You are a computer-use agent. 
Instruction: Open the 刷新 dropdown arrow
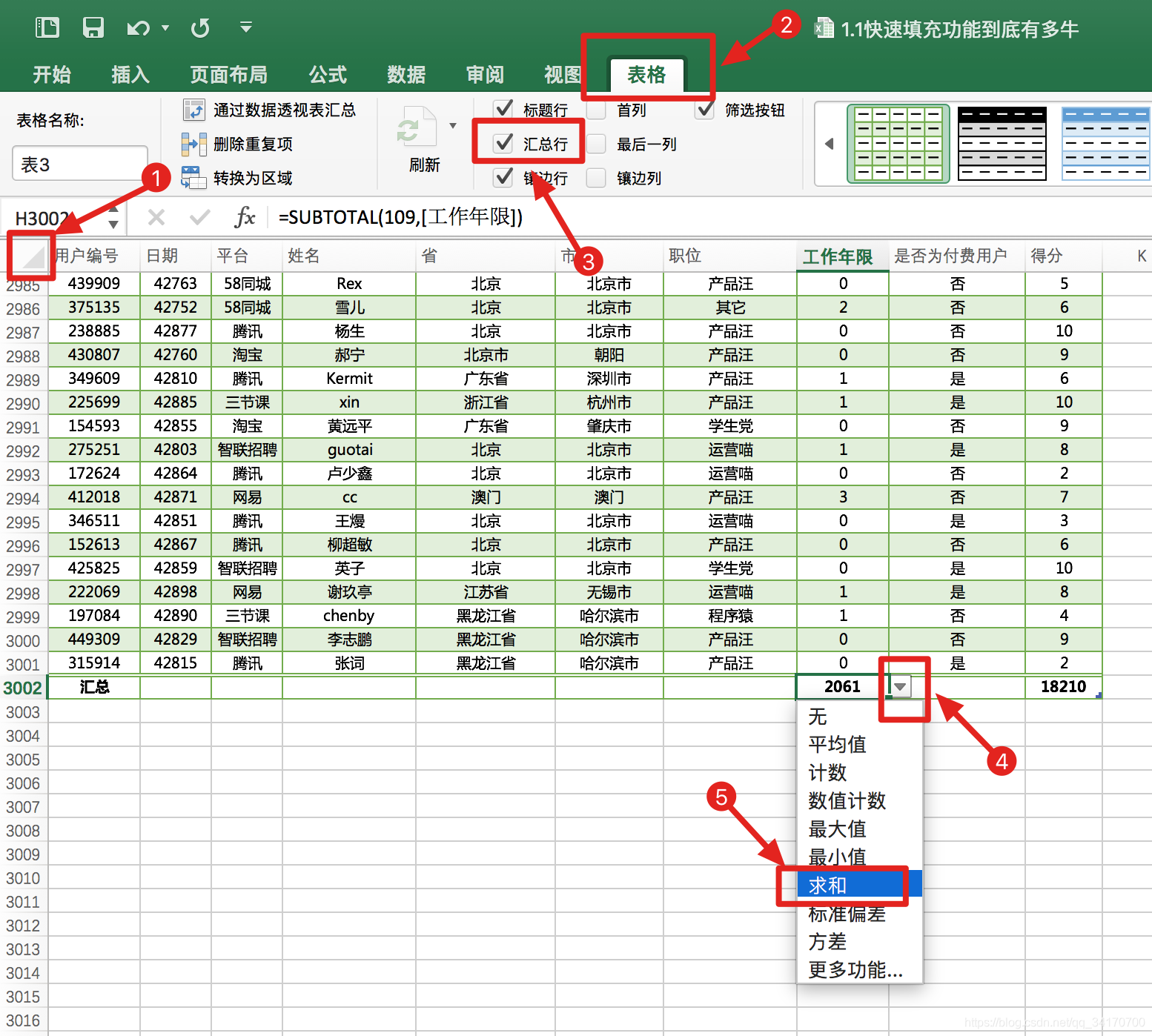[x=453, y=125]
